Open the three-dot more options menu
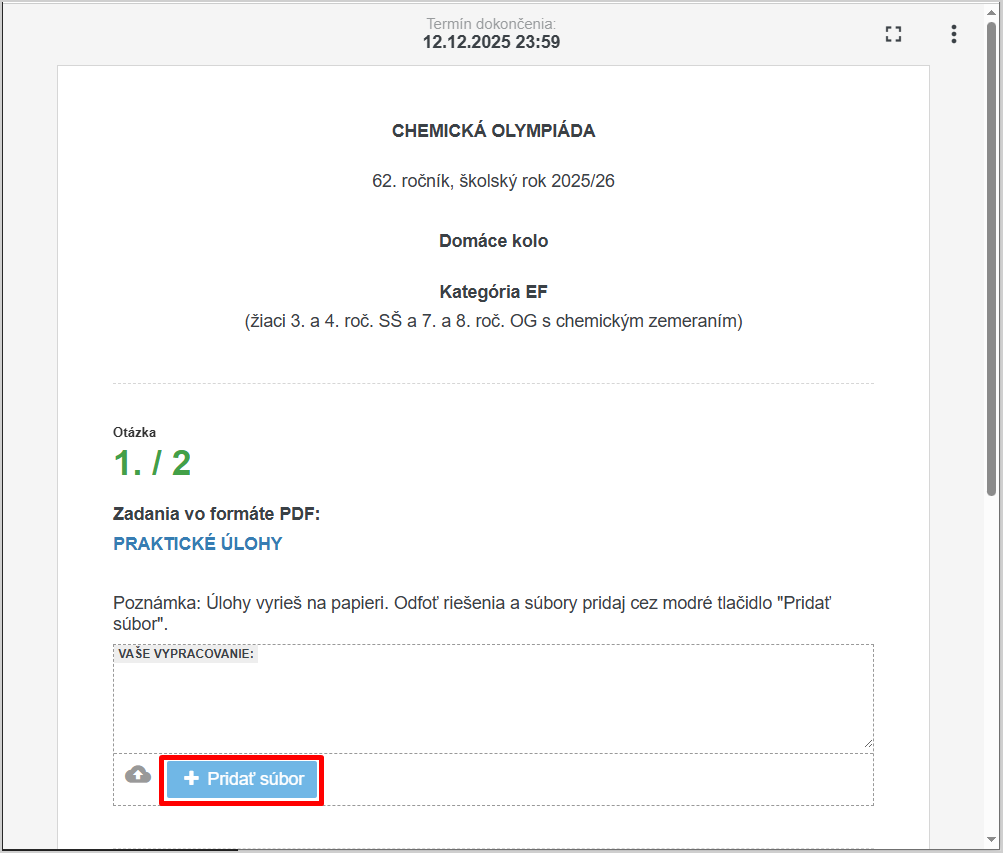This screenshot has height=853, width=1003. point(953,34)
